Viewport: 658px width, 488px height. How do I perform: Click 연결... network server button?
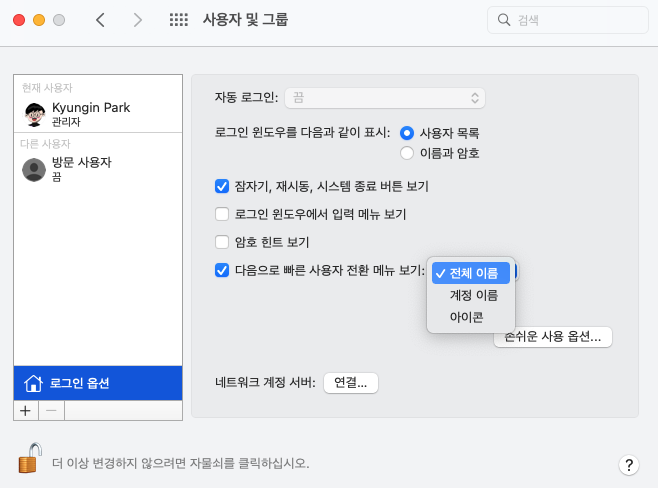coord(351,383)
